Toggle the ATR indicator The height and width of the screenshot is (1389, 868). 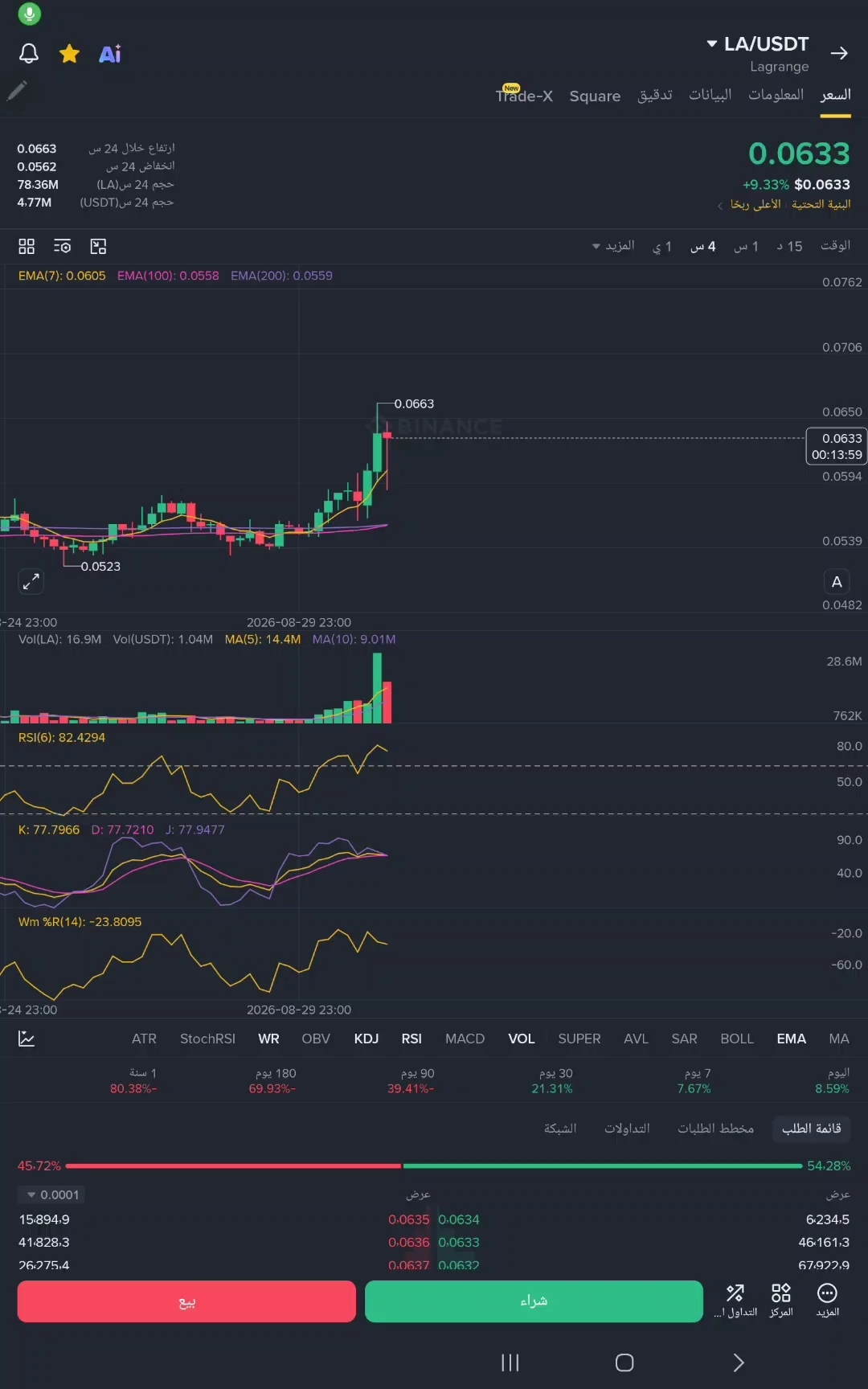point(144,1039)
